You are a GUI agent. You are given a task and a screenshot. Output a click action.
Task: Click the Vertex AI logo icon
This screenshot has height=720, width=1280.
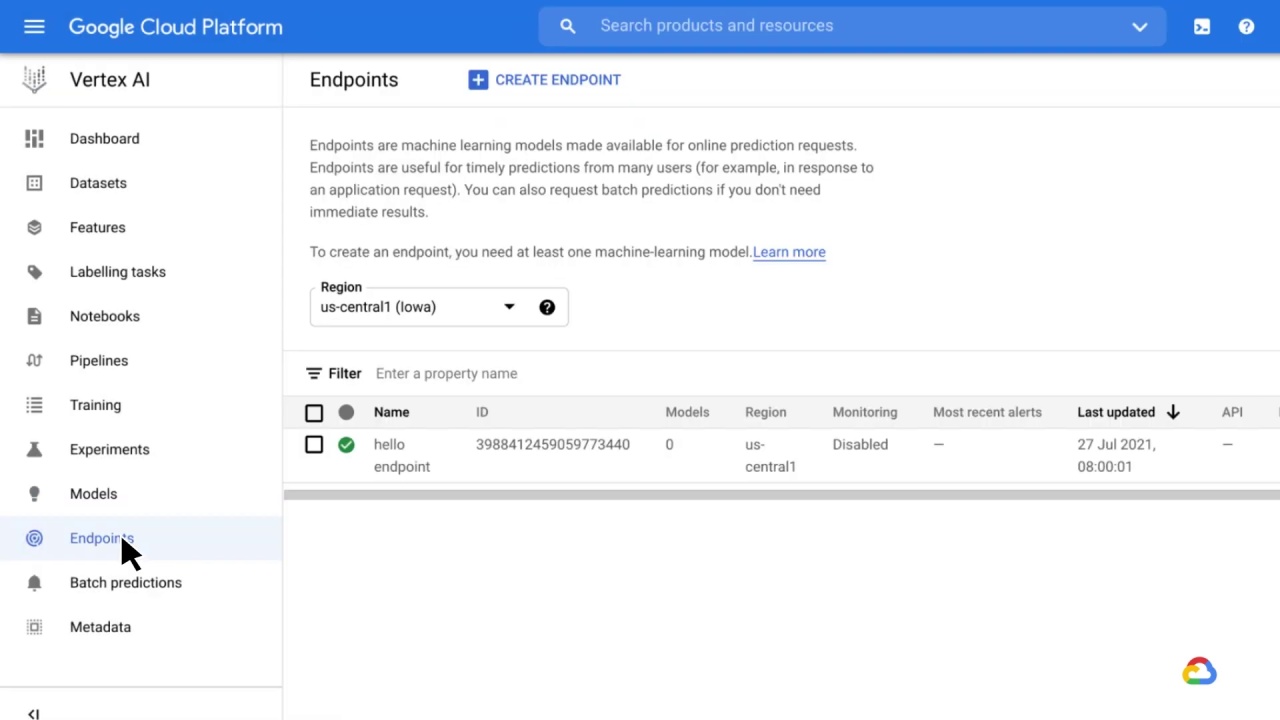pyautogui.click(x=34, y=80)
